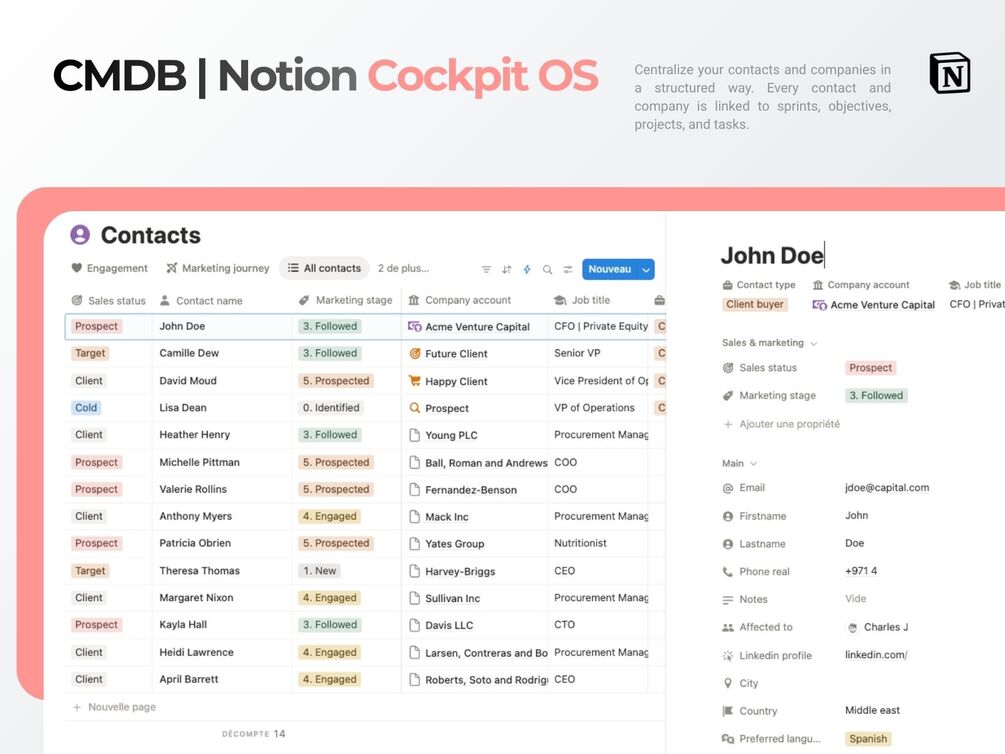Click the sort arrows icon
The width and height of the screenshot is (1005, 754).
point(506,269)
